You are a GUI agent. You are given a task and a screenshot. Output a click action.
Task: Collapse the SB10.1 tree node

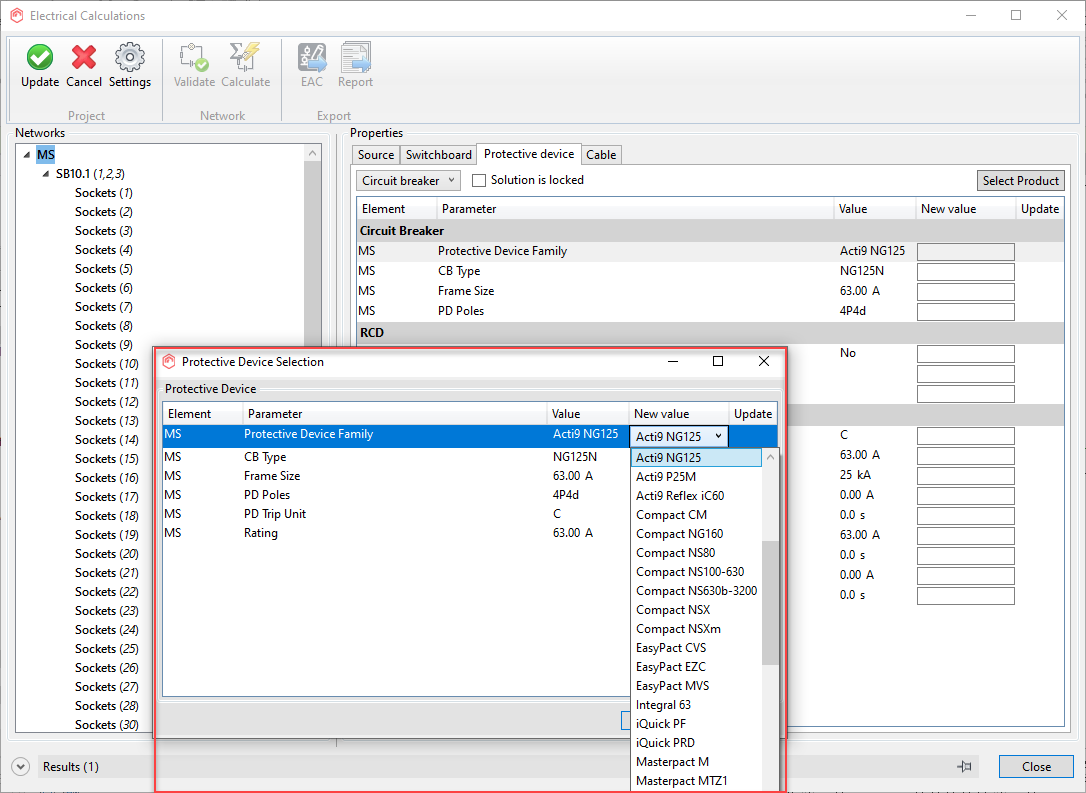46,174
